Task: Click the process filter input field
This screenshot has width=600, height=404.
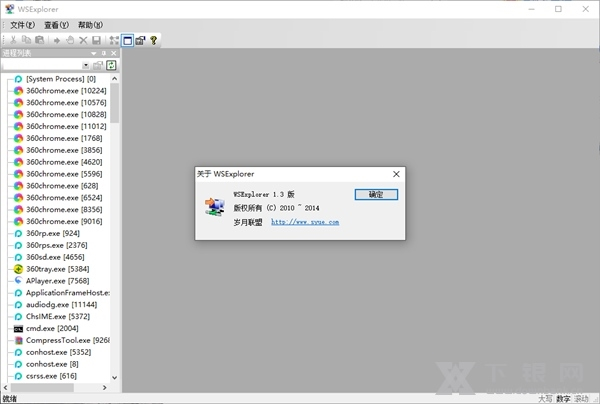Action: 42,65
